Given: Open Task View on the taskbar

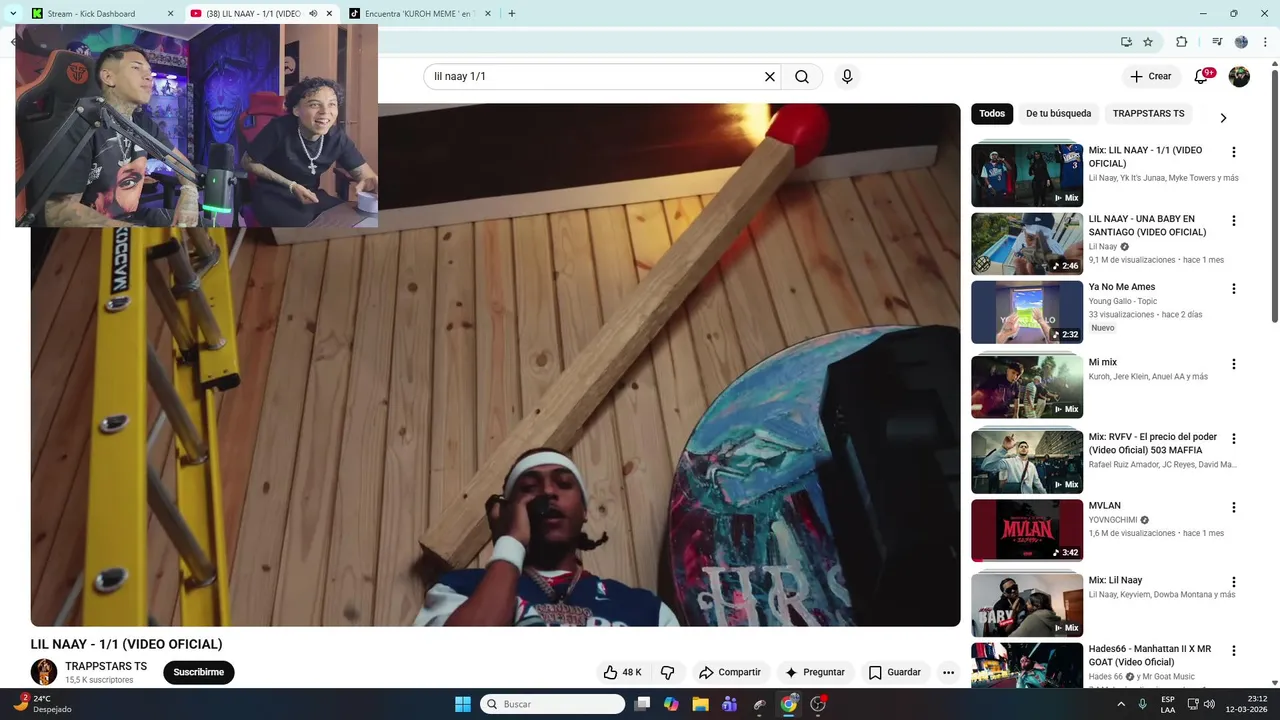Looking at the screenshot, I should [x=642, y=704].
